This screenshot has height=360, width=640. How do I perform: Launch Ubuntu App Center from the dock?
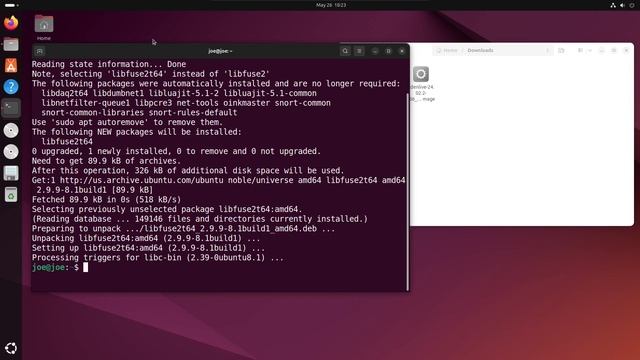tap(11, 65)
